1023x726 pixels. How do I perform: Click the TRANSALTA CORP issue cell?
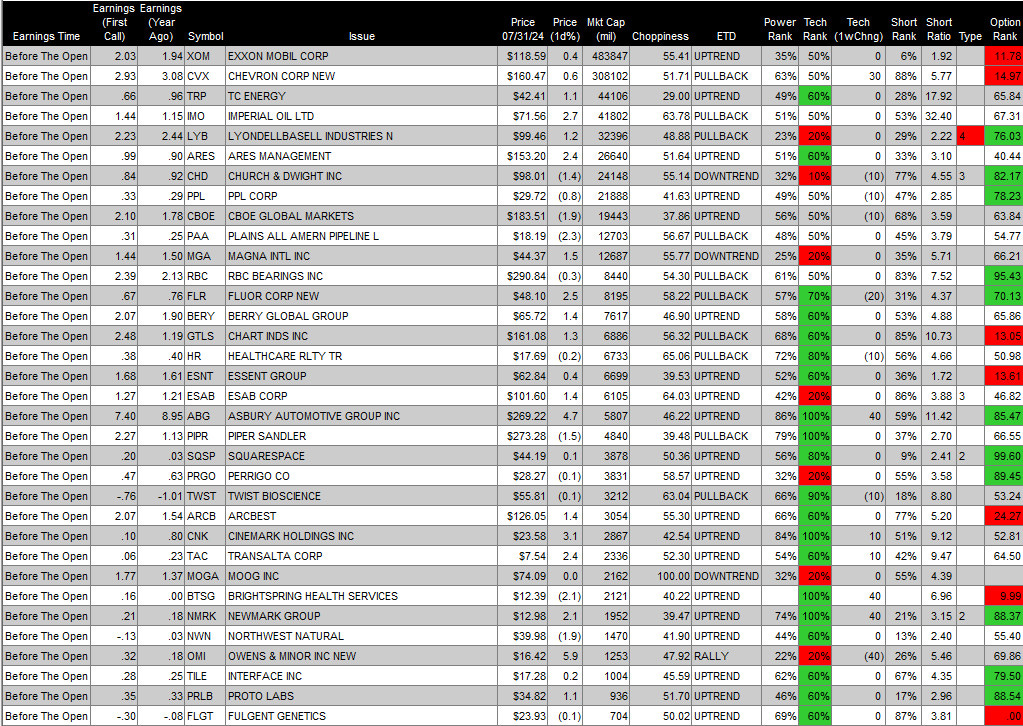pyautogui.click(x=361, y=556)
